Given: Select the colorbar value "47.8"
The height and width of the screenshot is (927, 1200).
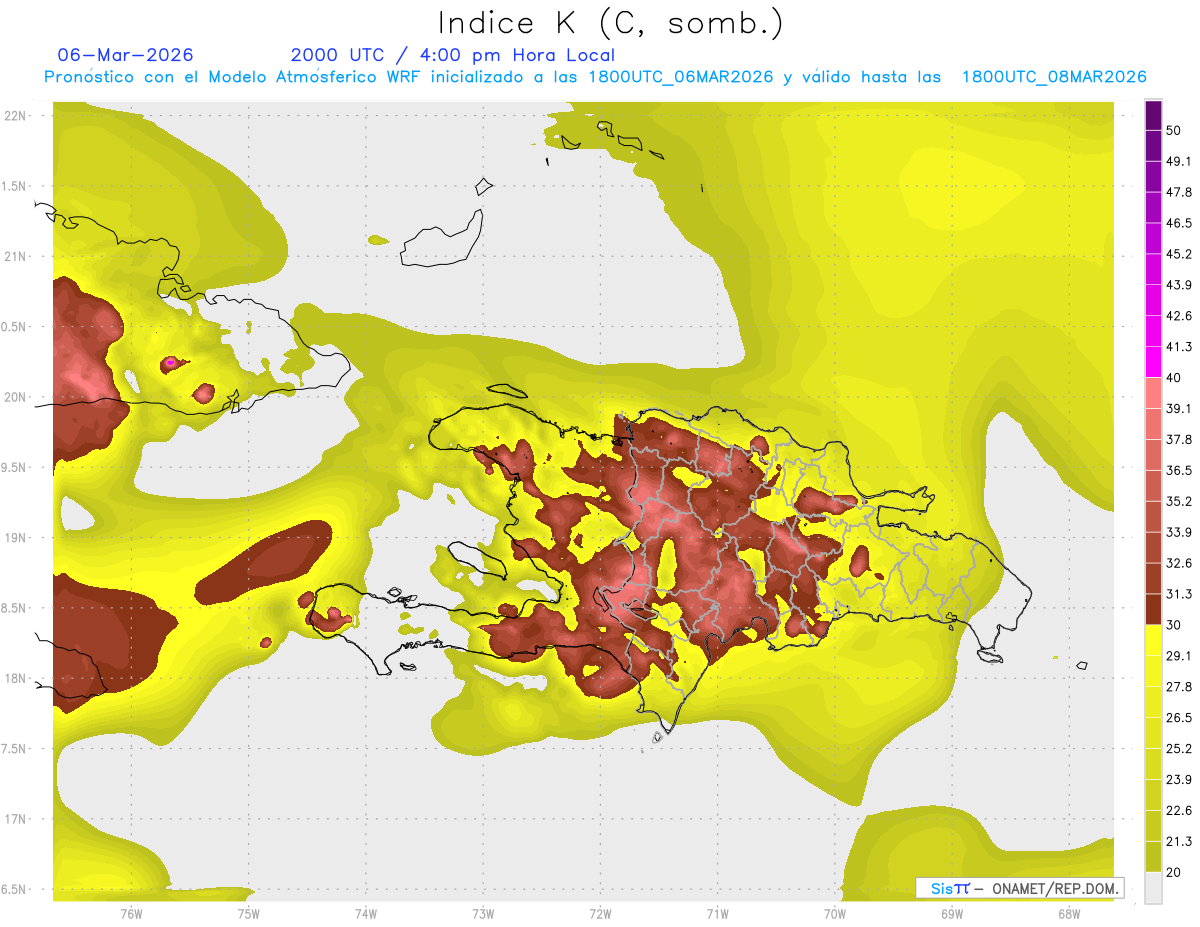Looking at the screenshot, I should point(1179,192).
